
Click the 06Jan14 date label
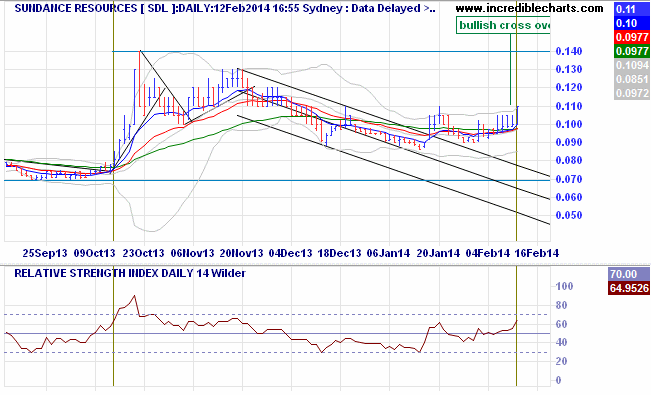(x=388, y=253)
